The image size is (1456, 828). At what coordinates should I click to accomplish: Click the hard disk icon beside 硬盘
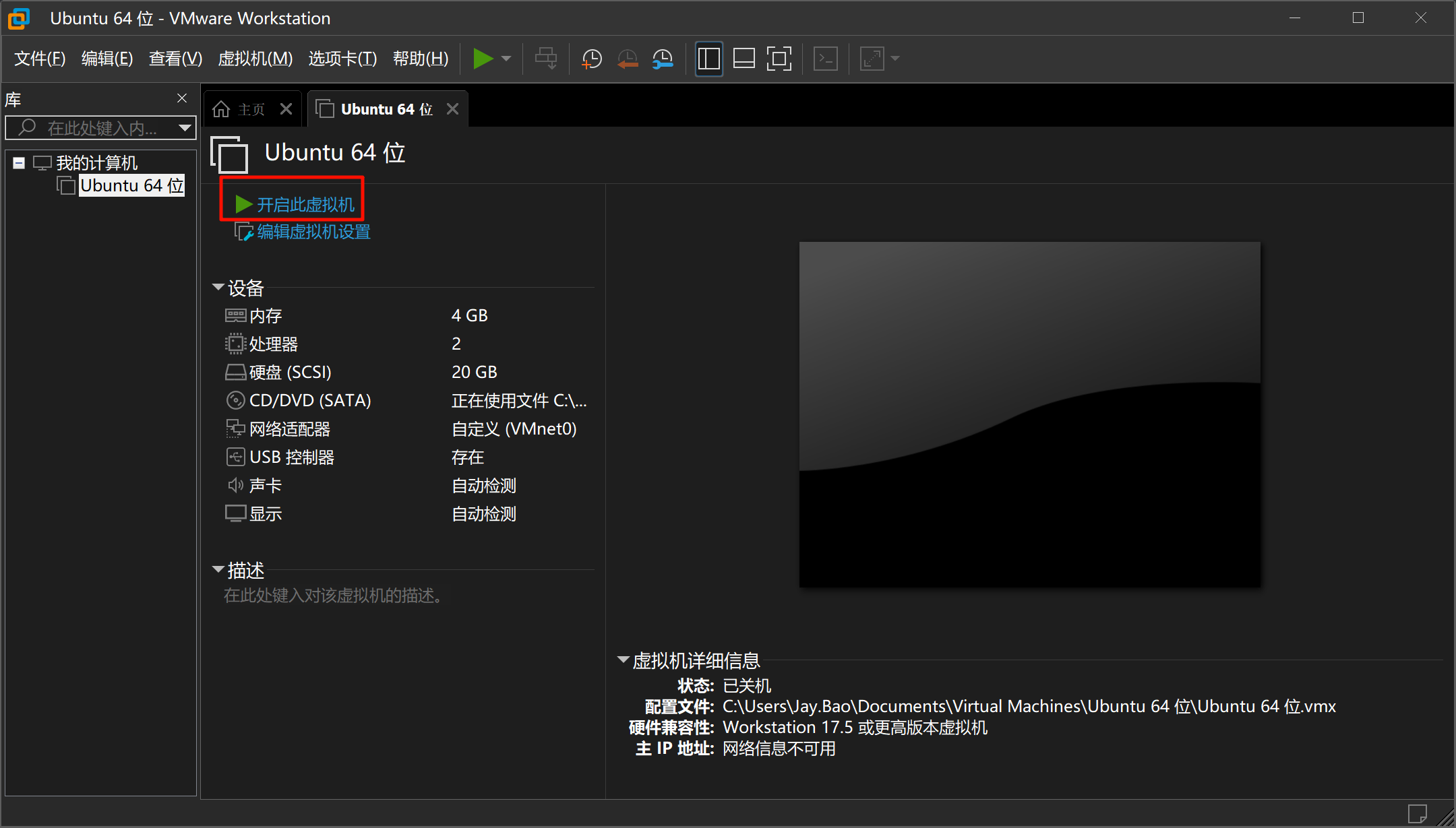click(x=235, y=372)
